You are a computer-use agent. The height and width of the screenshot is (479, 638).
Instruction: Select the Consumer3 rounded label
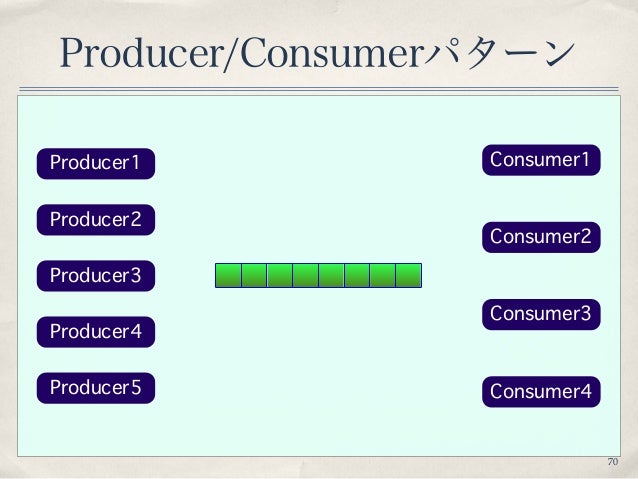pos(541,314)
